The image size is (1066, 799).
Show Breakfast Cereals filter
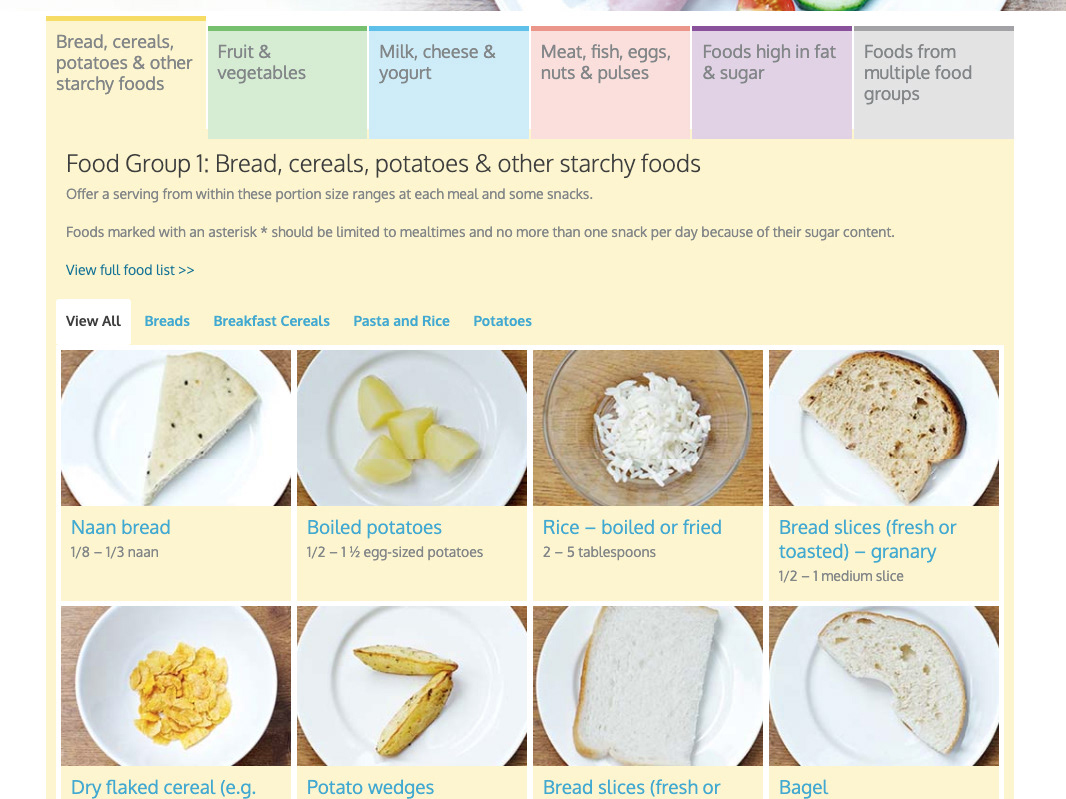(271, 321)
